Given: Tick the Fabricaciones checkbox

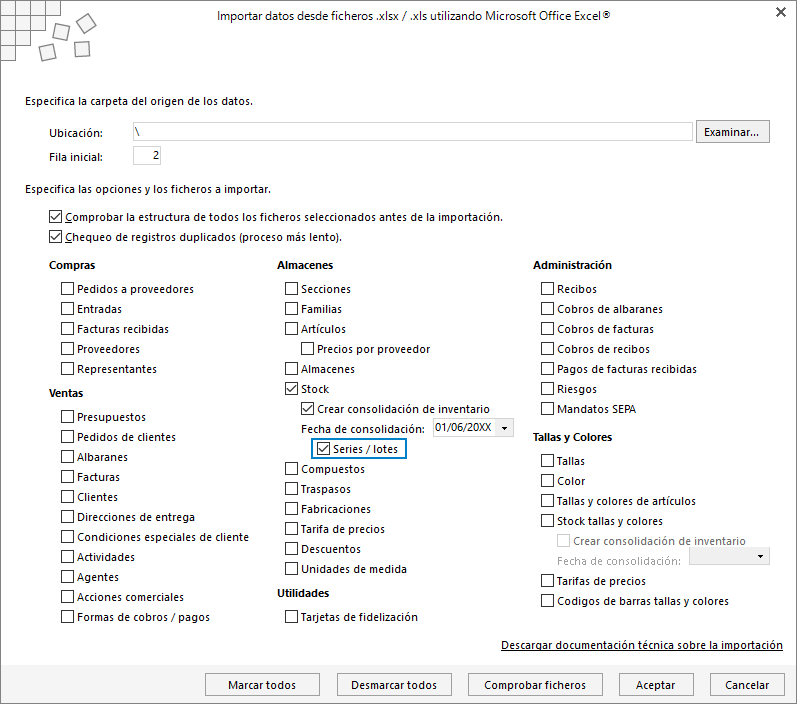Looking at the screenshot, I should (292, 509).
